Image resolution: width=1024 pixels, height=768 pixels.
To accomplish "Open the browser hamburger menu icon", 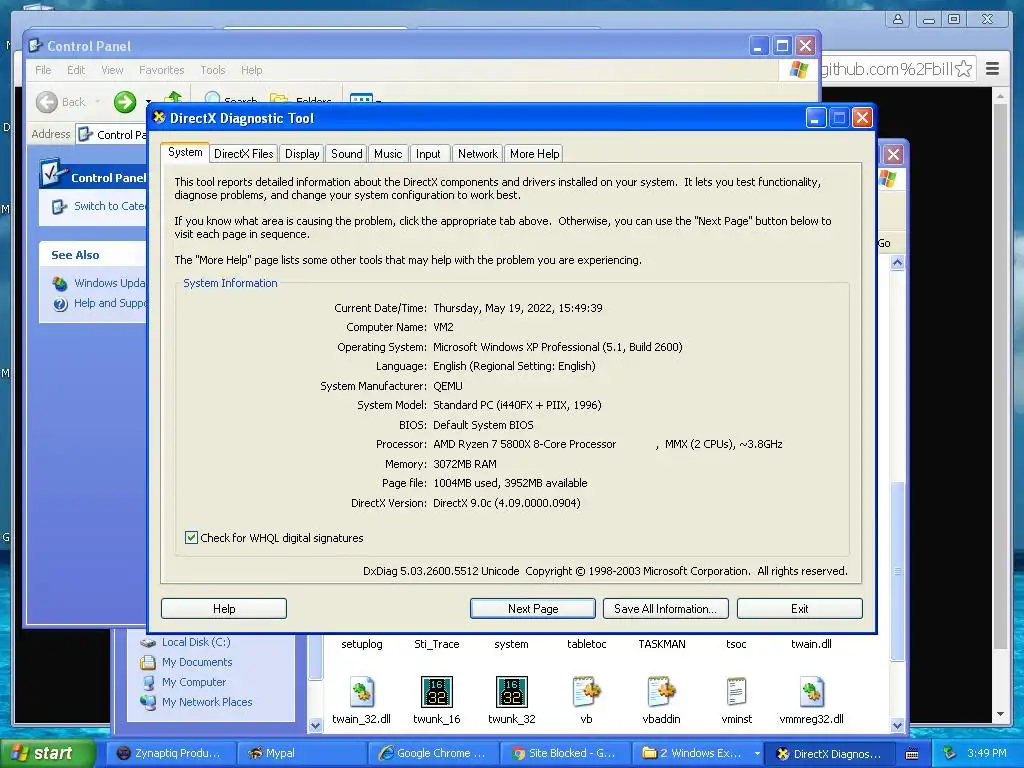I will coord(993,69).
